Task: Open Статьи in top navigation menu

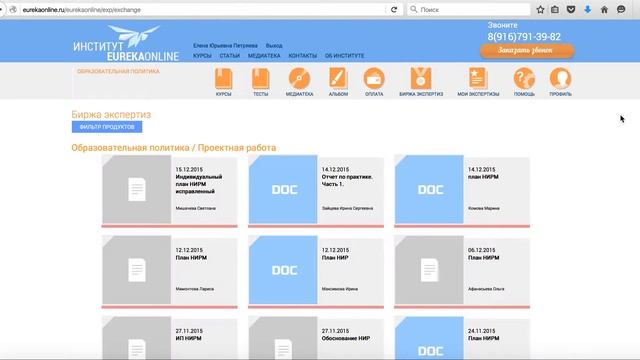Action: (230, 56)
